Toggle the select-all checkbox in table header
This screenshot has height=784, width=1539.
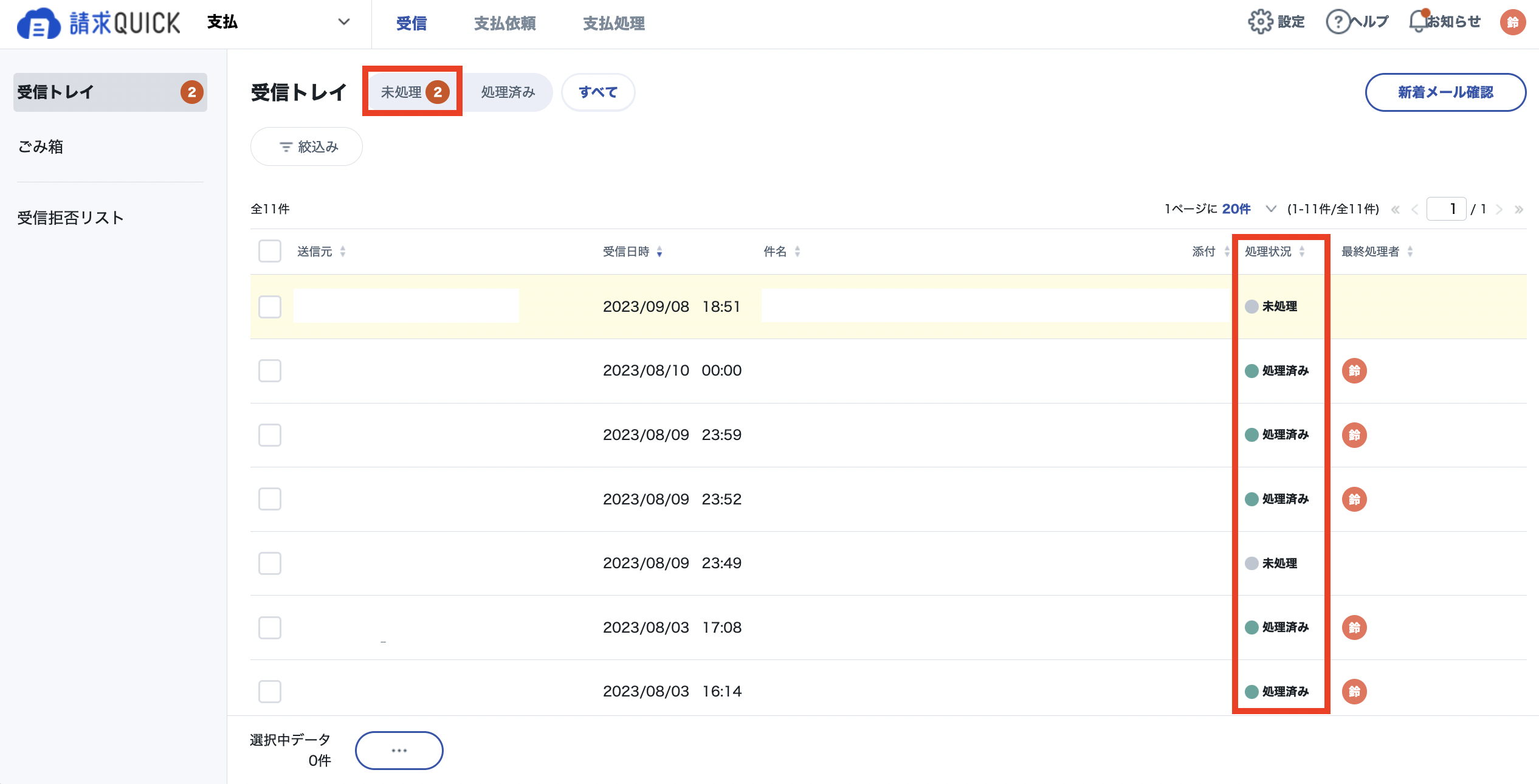point(270,251)
